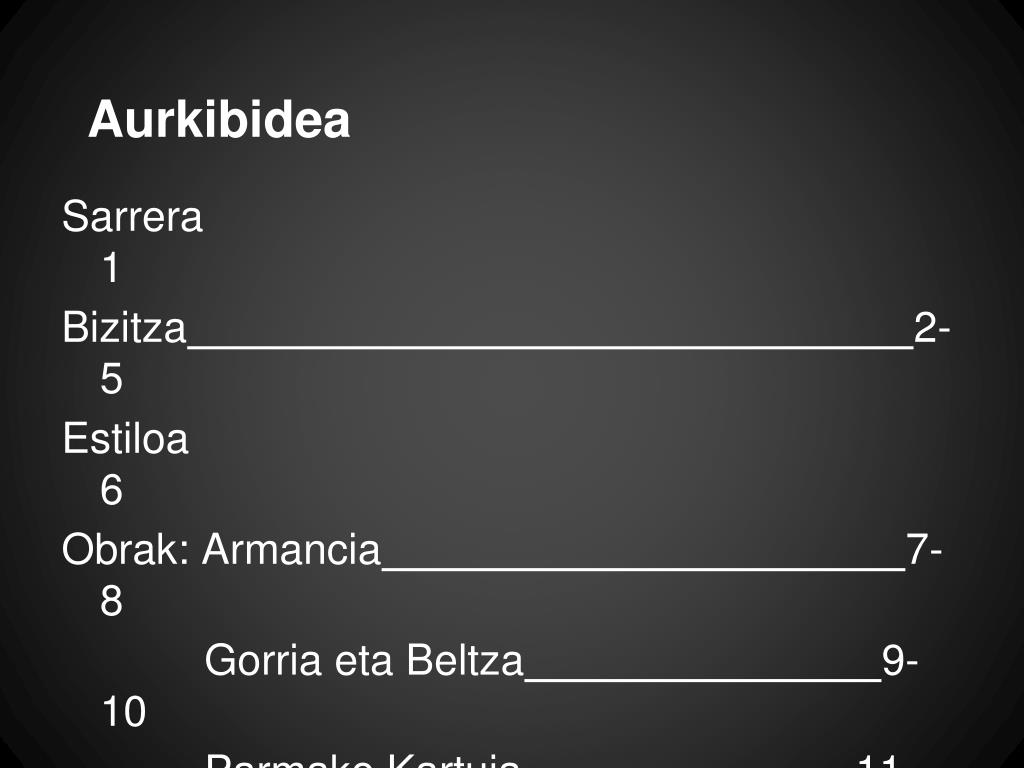Click page number 5 under Bizitza
This screenshot has width=1024, height=768.
pos(111,379)
